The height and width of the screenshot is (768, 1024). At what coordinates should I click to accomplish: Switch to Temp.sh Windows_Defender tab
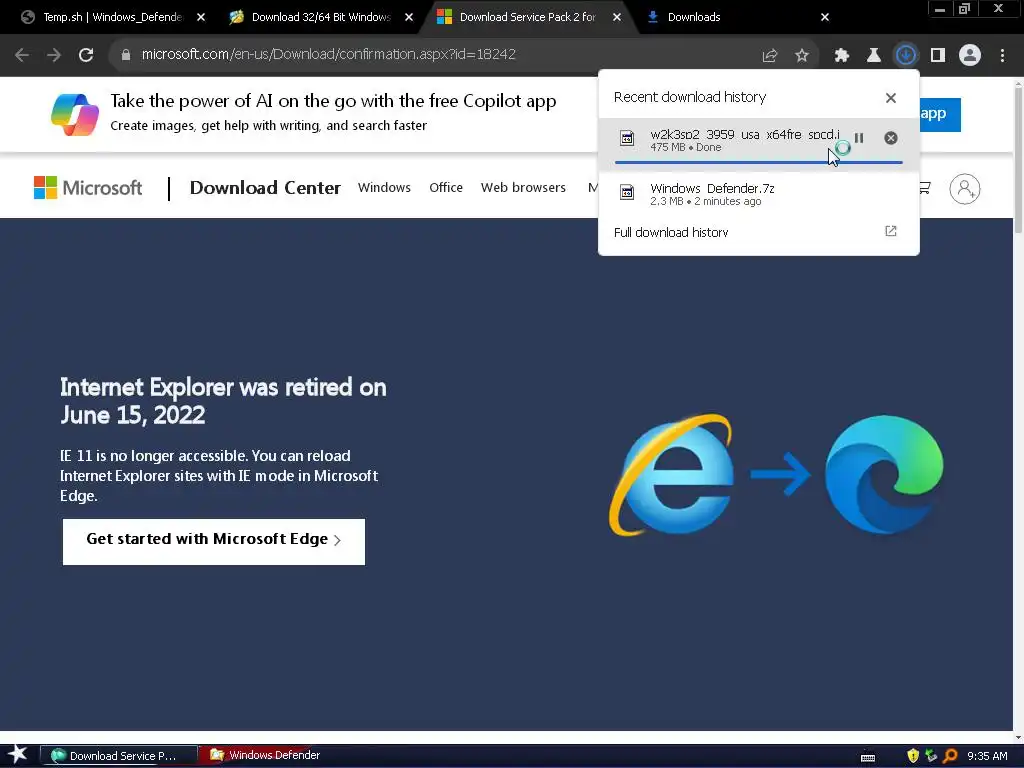coord(112,18)
